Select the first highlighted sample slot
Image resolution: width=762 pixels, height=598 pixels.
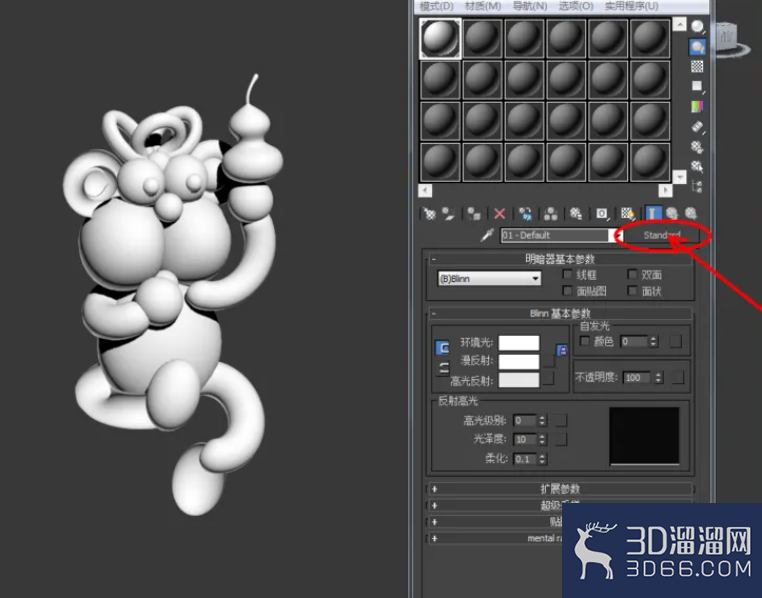pos(440,38)
